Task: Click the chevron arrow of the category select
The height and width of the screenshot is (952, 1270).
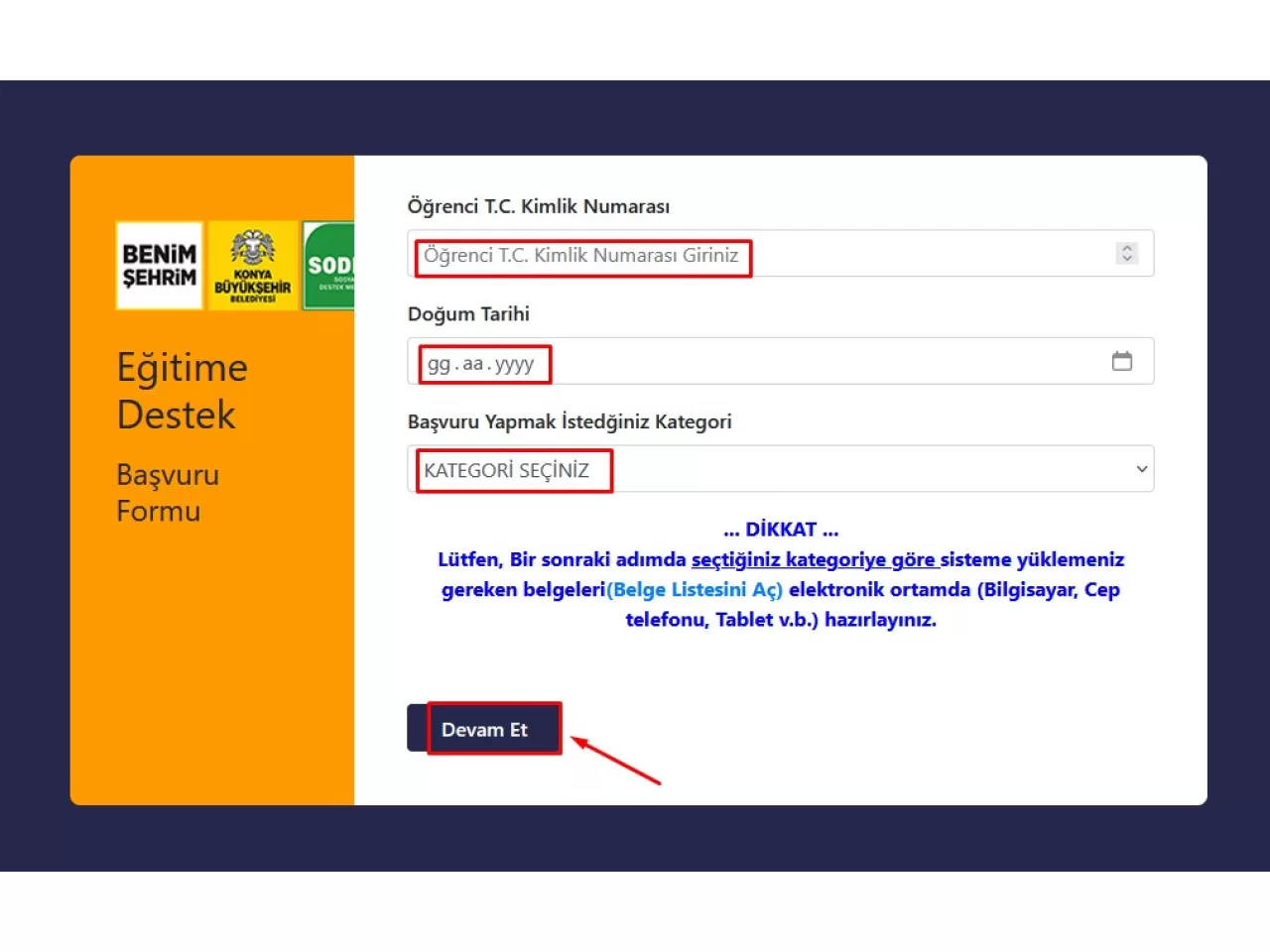Action: coord(1142,469)
